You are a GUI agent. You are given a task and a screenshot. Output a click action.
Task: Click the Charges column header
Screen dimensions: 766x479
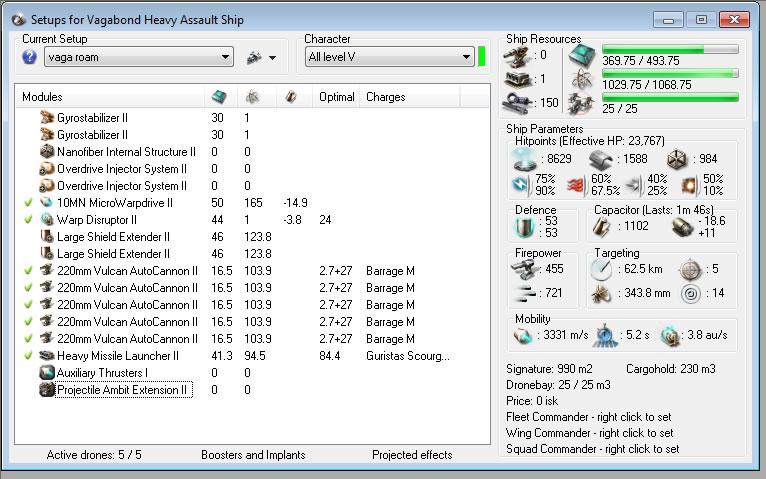(x=386, y=97)
